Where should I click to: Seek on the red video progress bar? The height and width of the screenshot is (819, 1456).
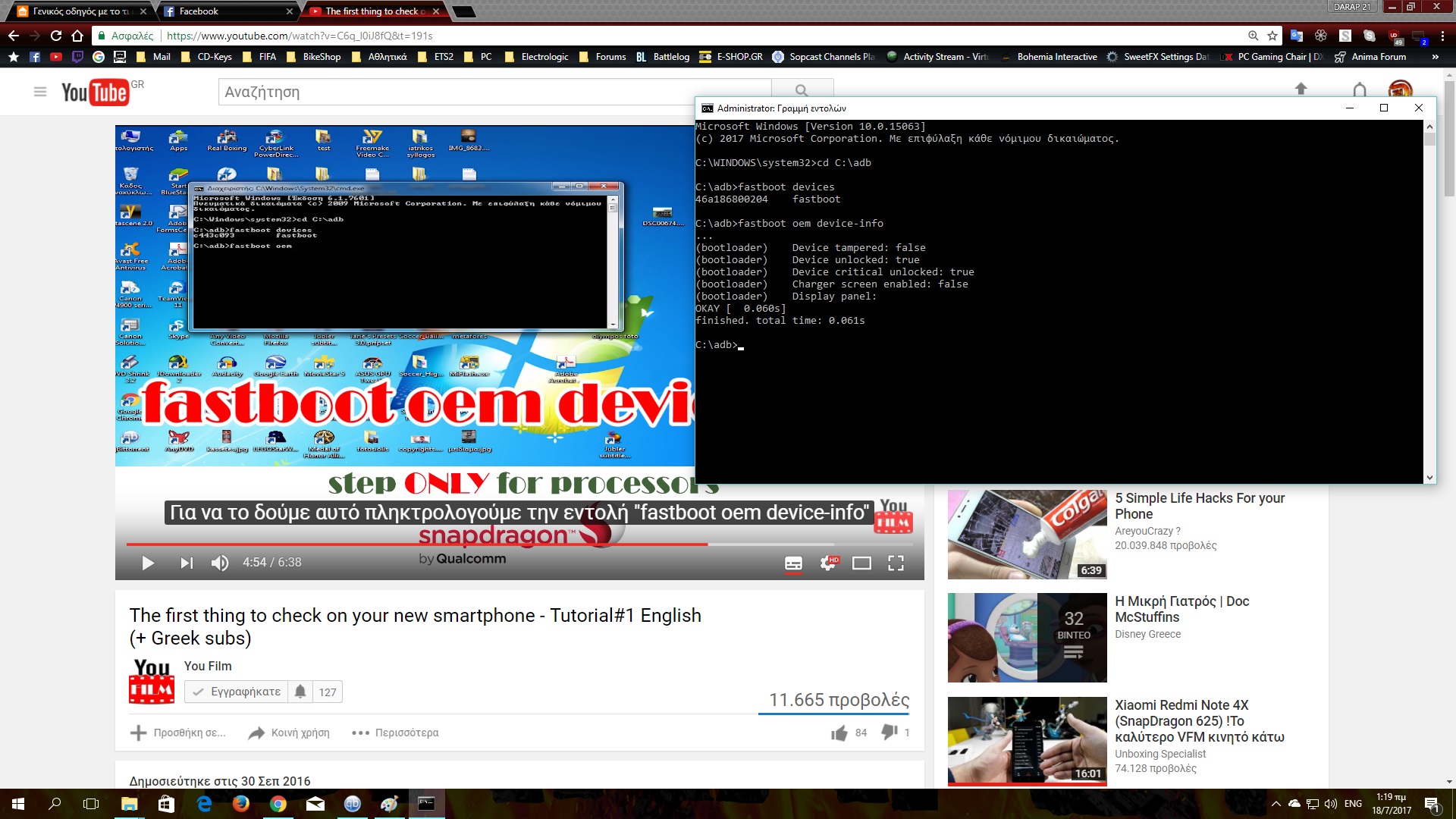417,544
